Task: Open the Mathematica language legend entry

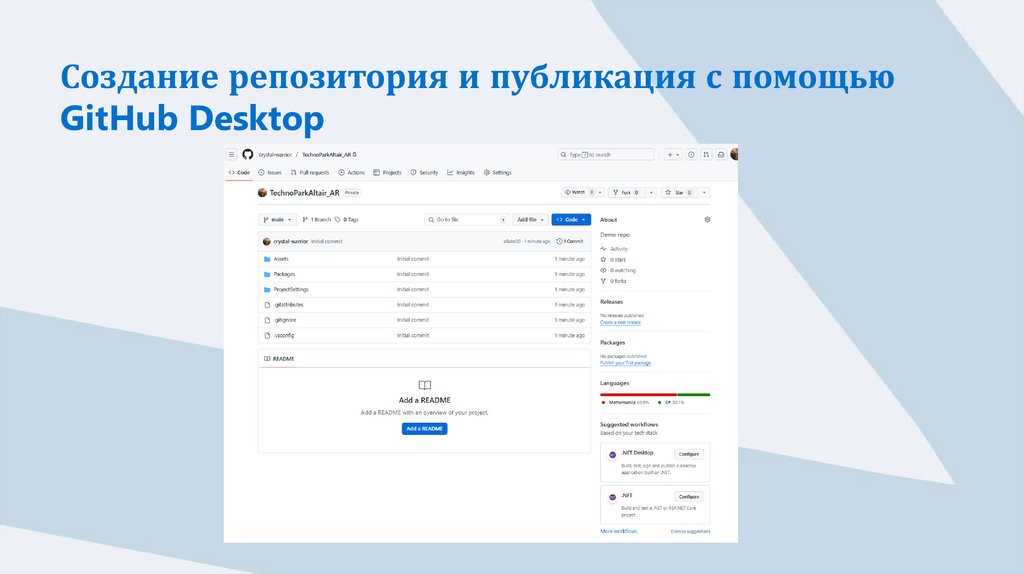Action: pyautogui.click(x=625, y=403)
